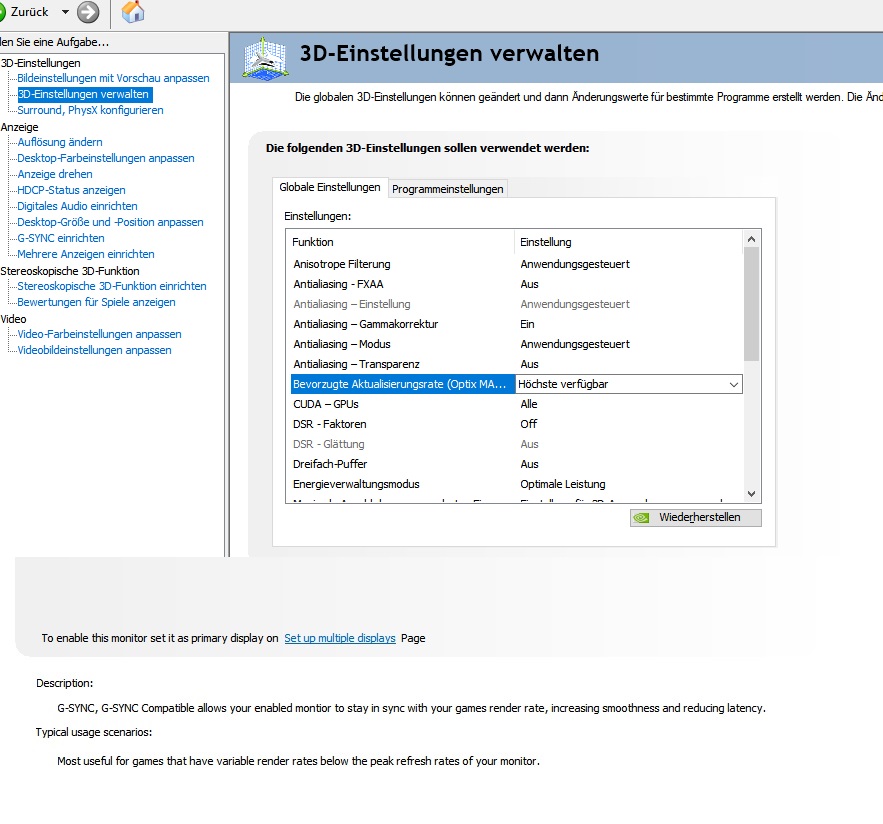This screenshot has height=824, width=883.
Task: Select the 3D-Einstellungen category heading
Action: [41, 63]
